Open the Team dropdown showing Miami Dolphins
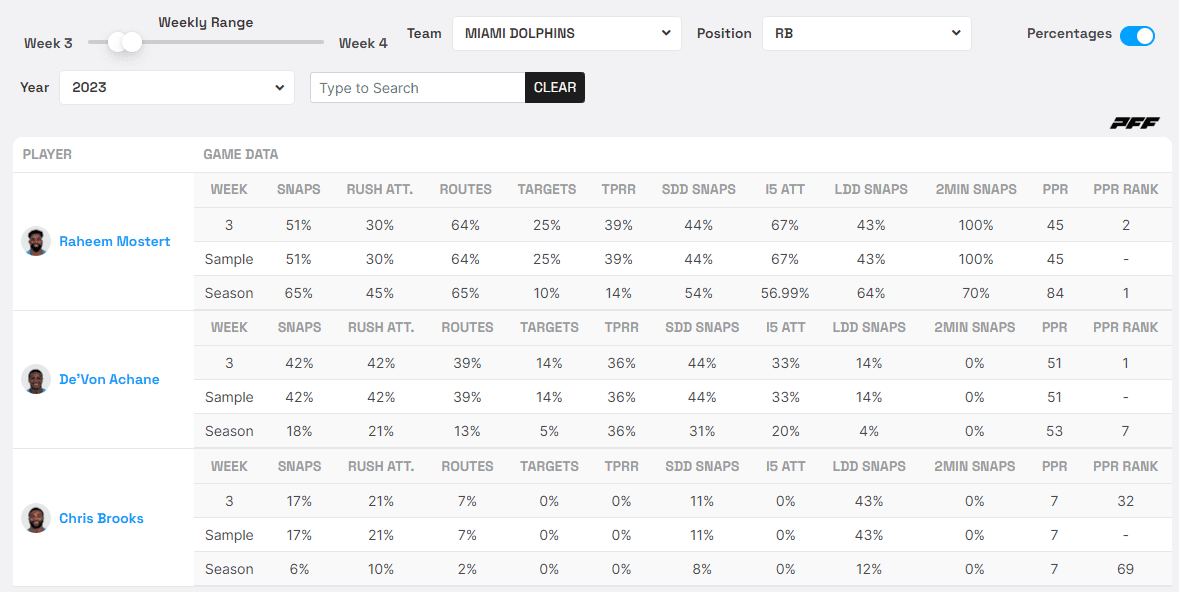Image resolution: width=1179 pixels, height=592 pixels. (x=567, y=33)
